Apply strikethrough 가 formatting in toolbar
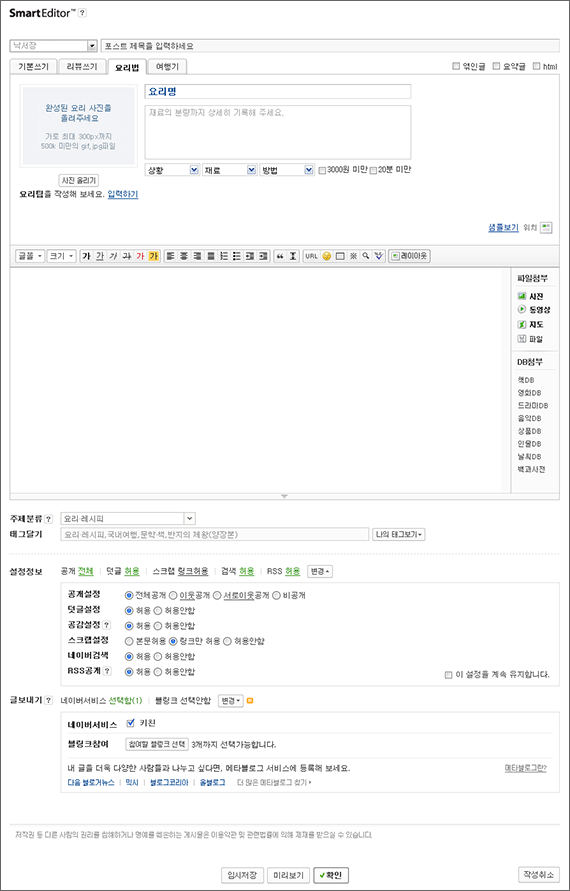This screenshot has height=891, width=570. click(x=126, y=256)
